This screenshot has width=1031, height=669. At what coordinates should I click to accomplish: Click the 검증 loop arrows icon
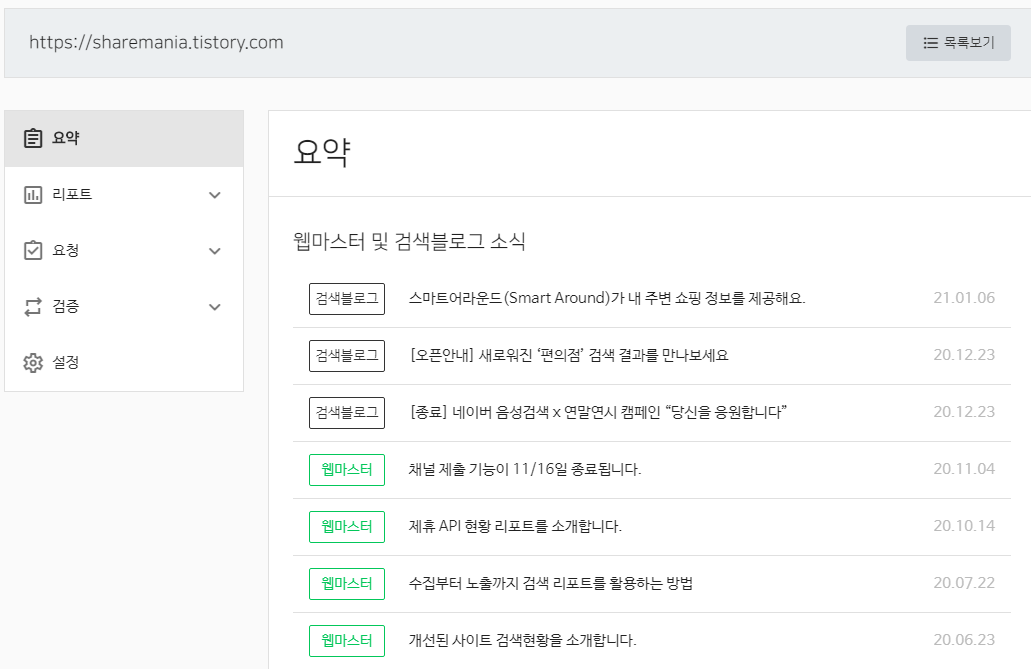click(x=33, y=307)
